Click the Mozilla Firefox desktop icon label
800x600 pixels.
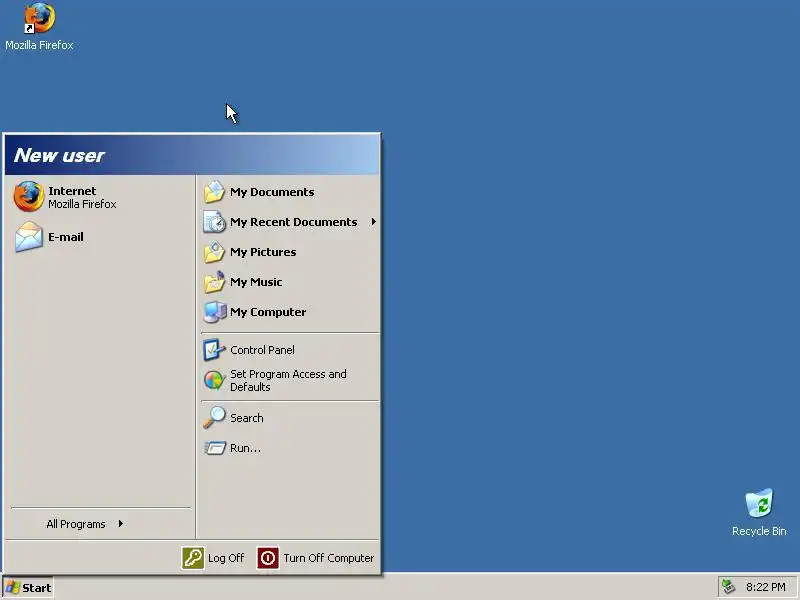point(39,45)
